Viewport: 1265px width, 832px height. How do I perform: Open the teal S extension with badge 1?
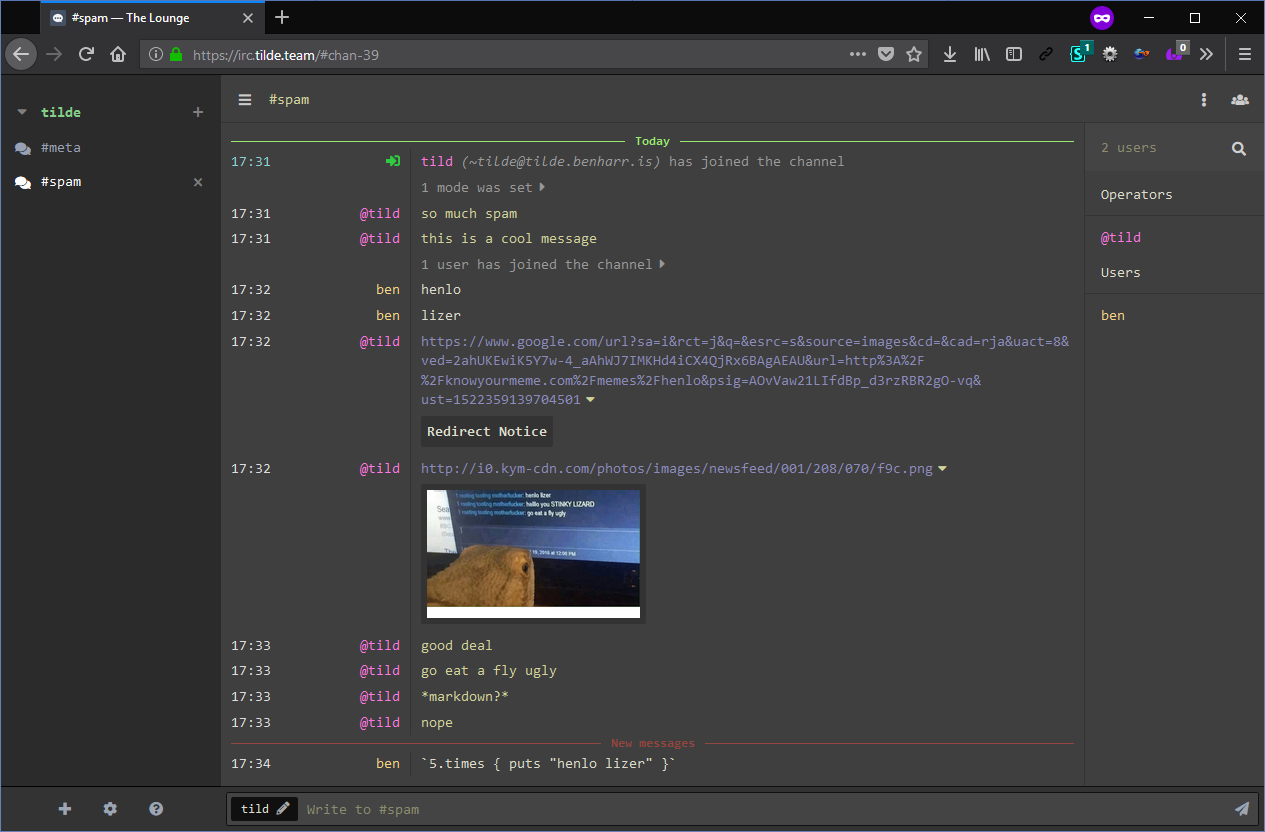[x=1079, y=53]
